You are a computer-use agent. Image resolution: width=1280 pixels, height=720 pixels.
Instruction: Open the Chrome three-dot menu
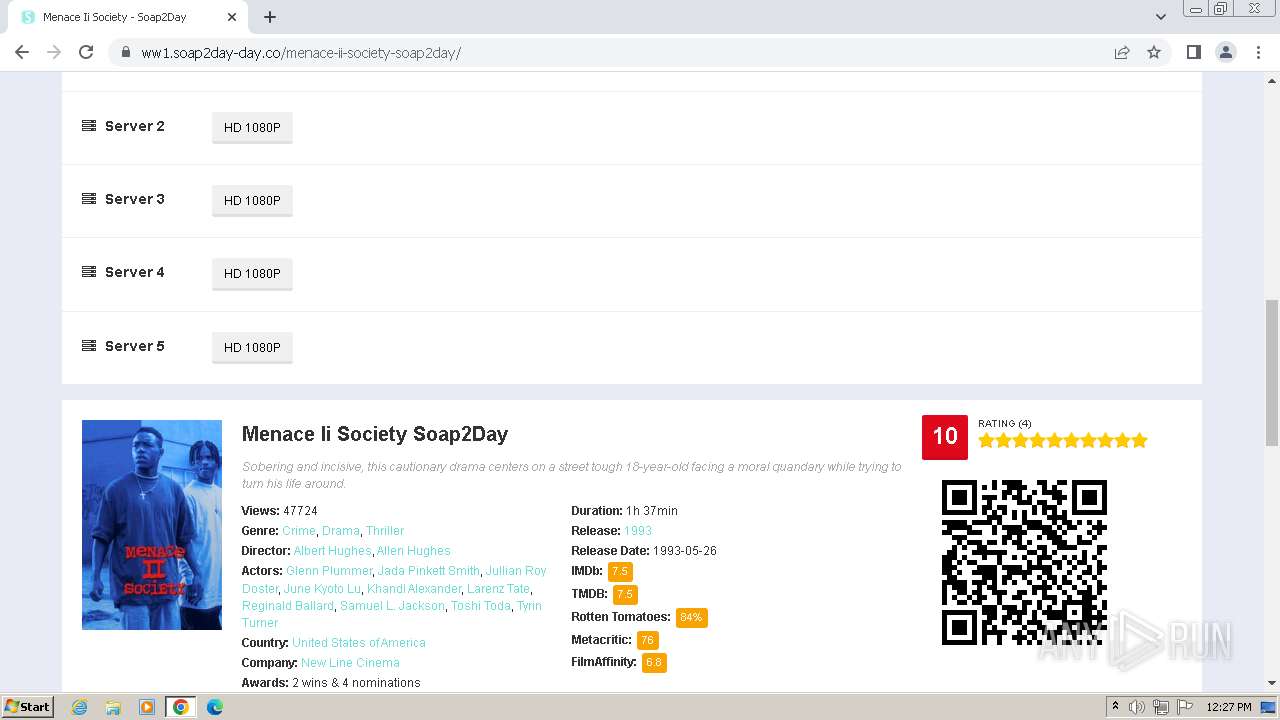(1259, 52)
